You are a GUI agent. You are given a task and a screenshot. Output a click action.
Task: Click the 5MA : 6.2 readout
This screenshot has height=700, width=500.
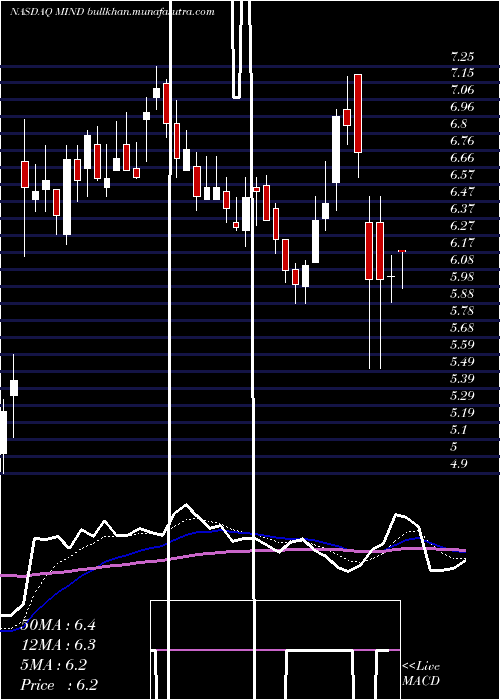point(54,665)
